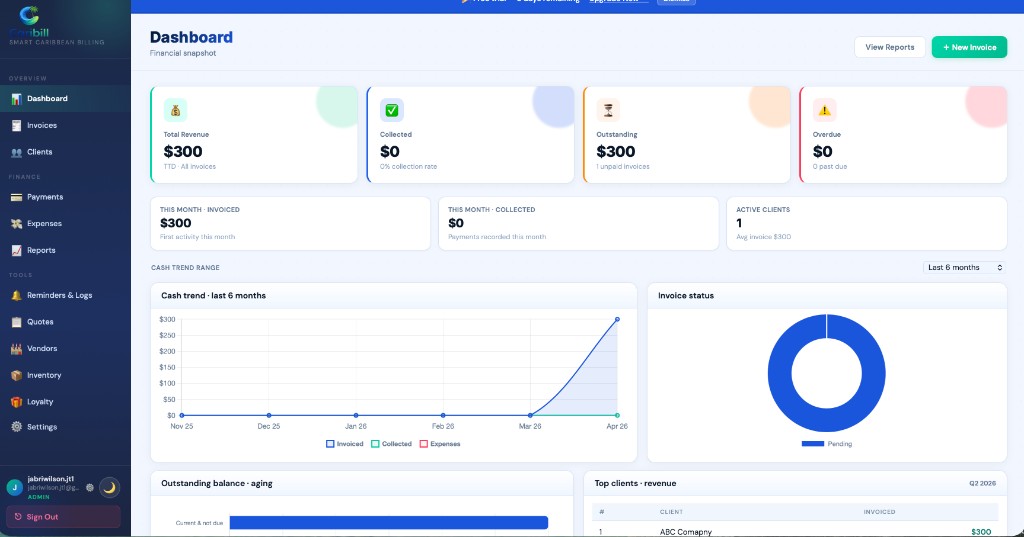Image resolution: width=1024 pixels, height=537 pixels.
Task: Click 'Cash trend · last 6 months' title
Action: pos(214,296)
